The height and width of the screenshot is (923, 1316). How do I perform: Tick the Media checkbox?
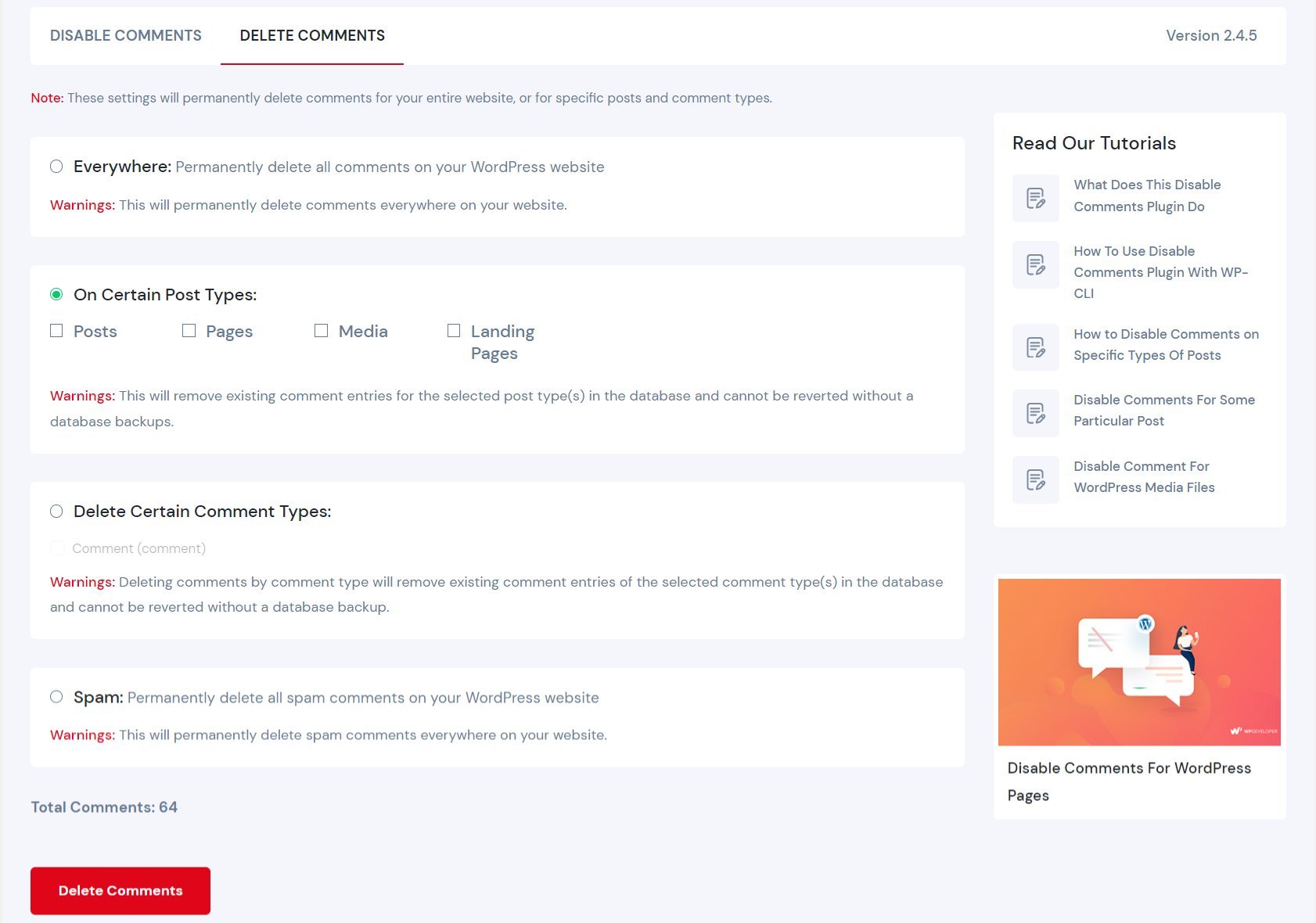tap(321, 331)
